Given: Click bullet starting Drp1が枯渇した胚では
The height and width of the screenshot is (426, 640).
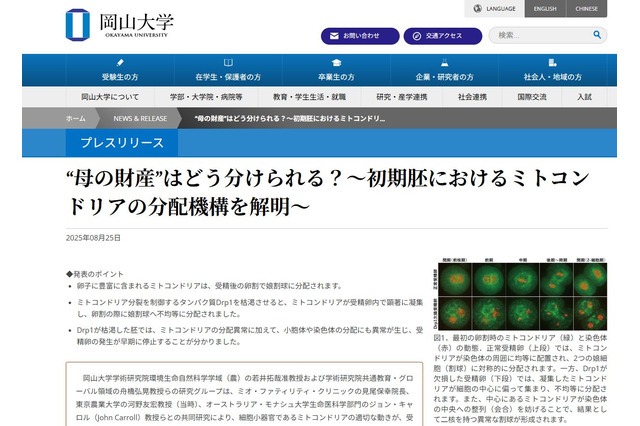Looking at the screenshot, I should [250, 336].
